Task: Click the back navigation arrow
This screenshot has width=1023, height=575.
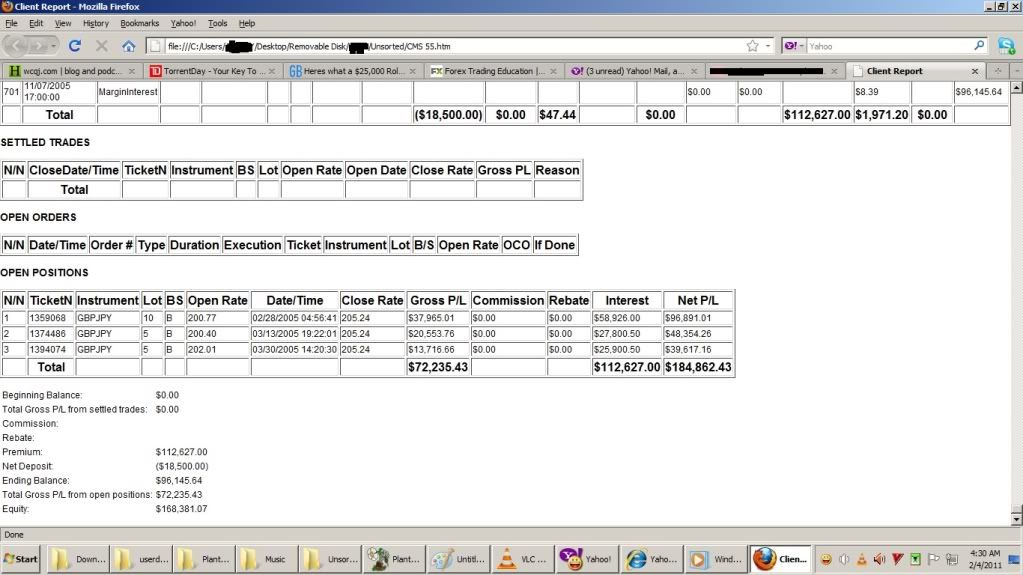Action: point(19,46)
